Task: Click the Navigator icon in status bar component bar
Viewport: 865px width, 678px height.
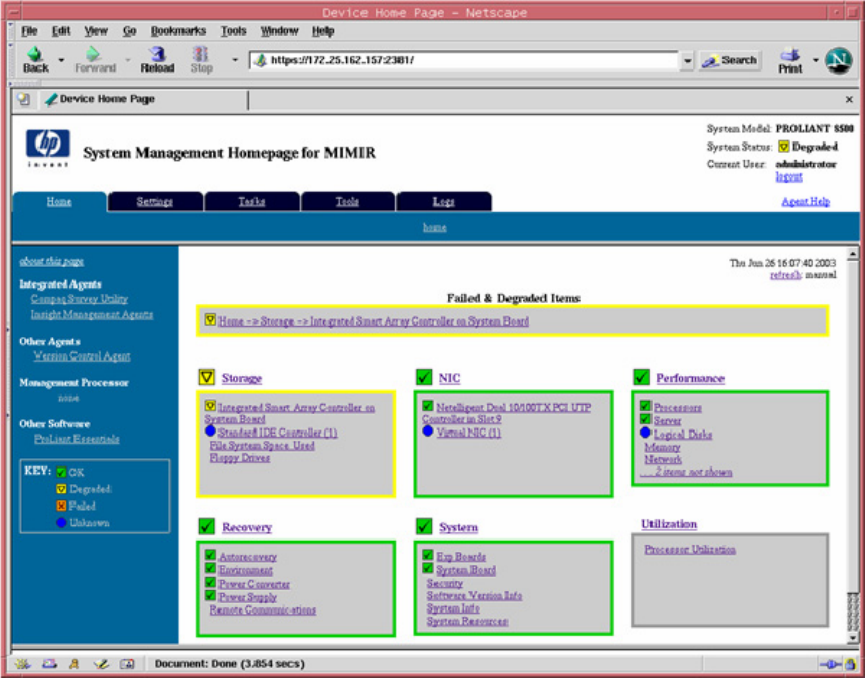Action: pyautogui.click(x=23, y=664)
